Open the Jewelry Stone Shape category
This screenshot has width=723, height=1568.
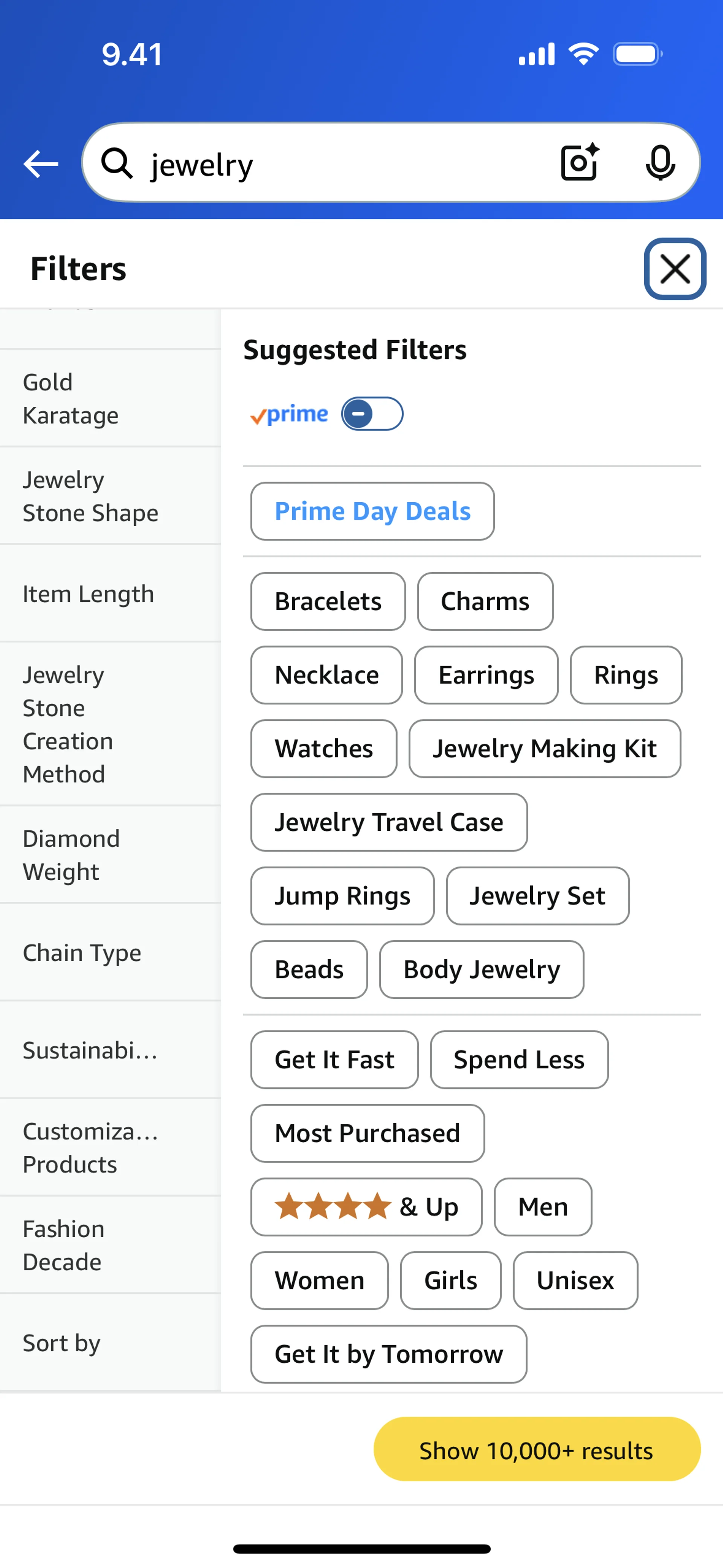110,496
